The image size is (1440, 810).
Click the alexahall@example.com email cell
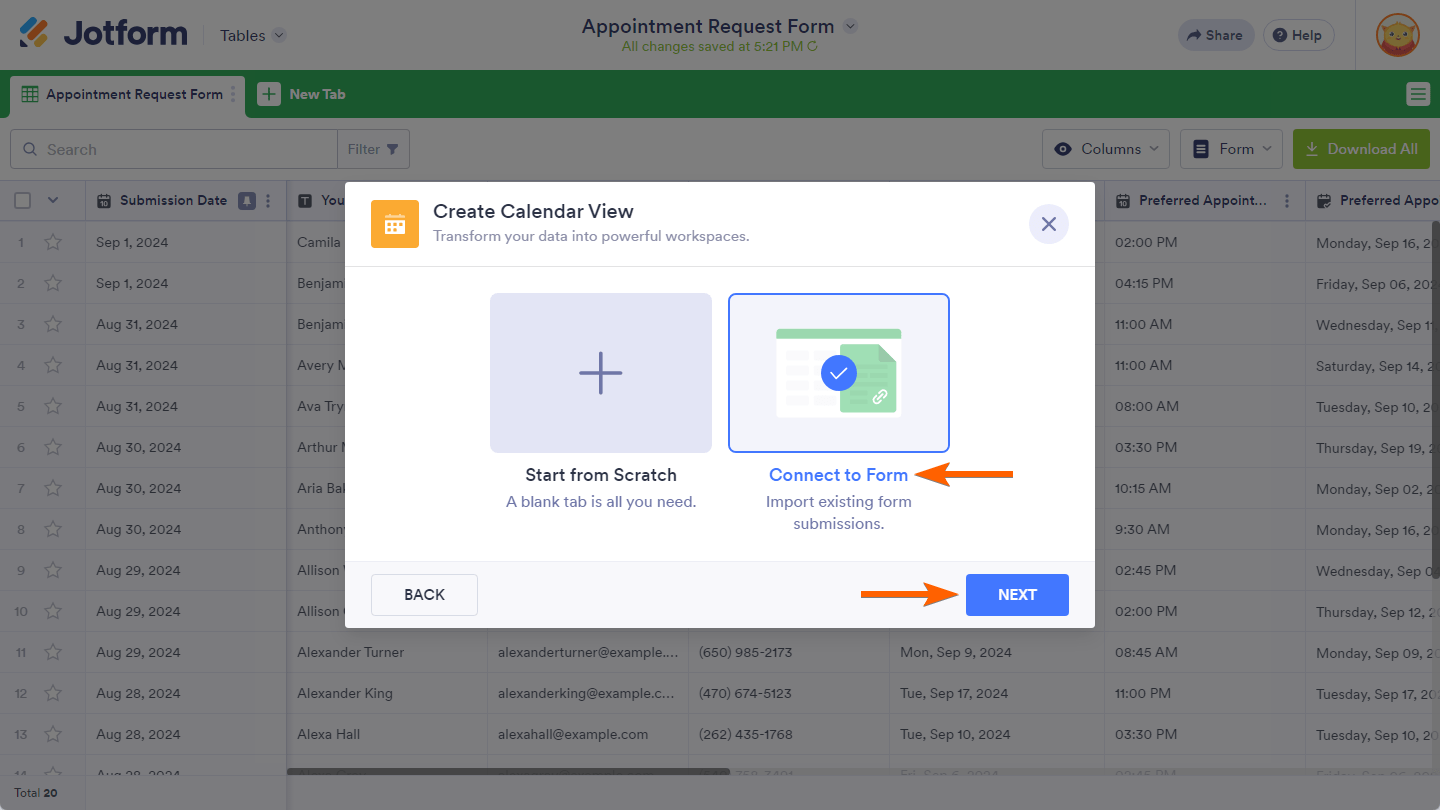(x=588, y=734)
